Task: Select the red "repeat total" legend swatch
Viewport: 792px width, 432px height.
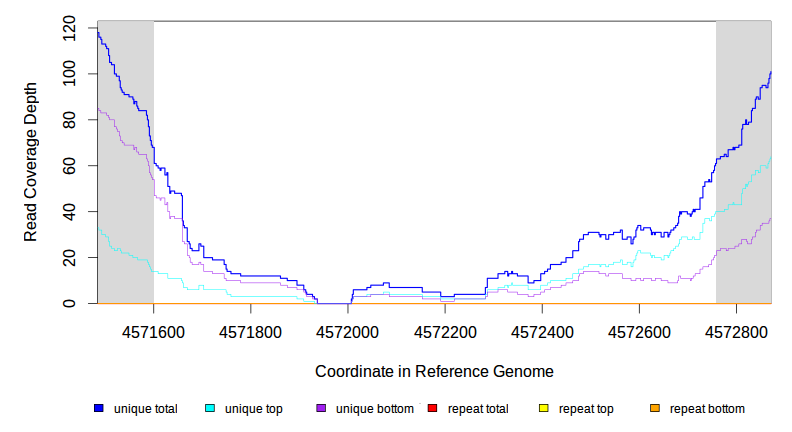Action: coord(432,409)
